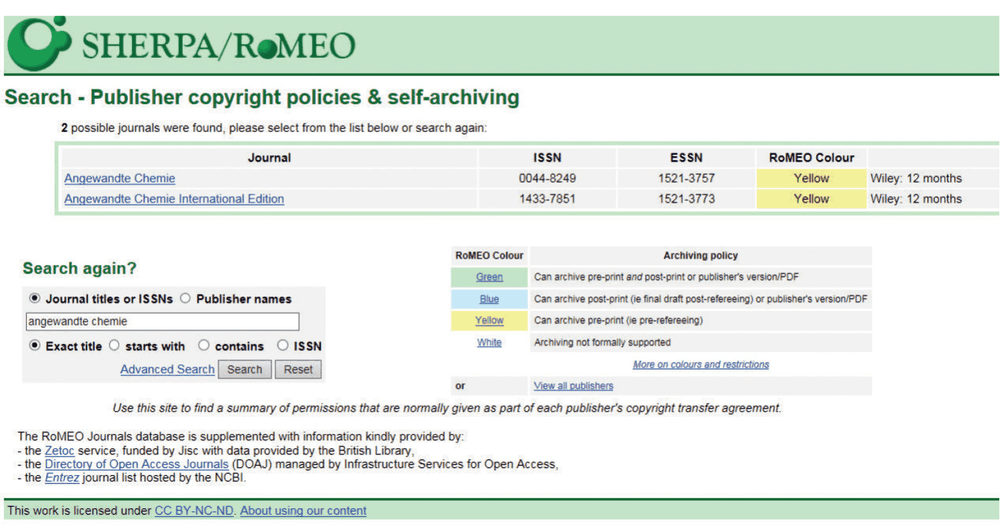Click the ISSN column header
The width and height of the screenshot is (1000, 525).
click(547, 158)
